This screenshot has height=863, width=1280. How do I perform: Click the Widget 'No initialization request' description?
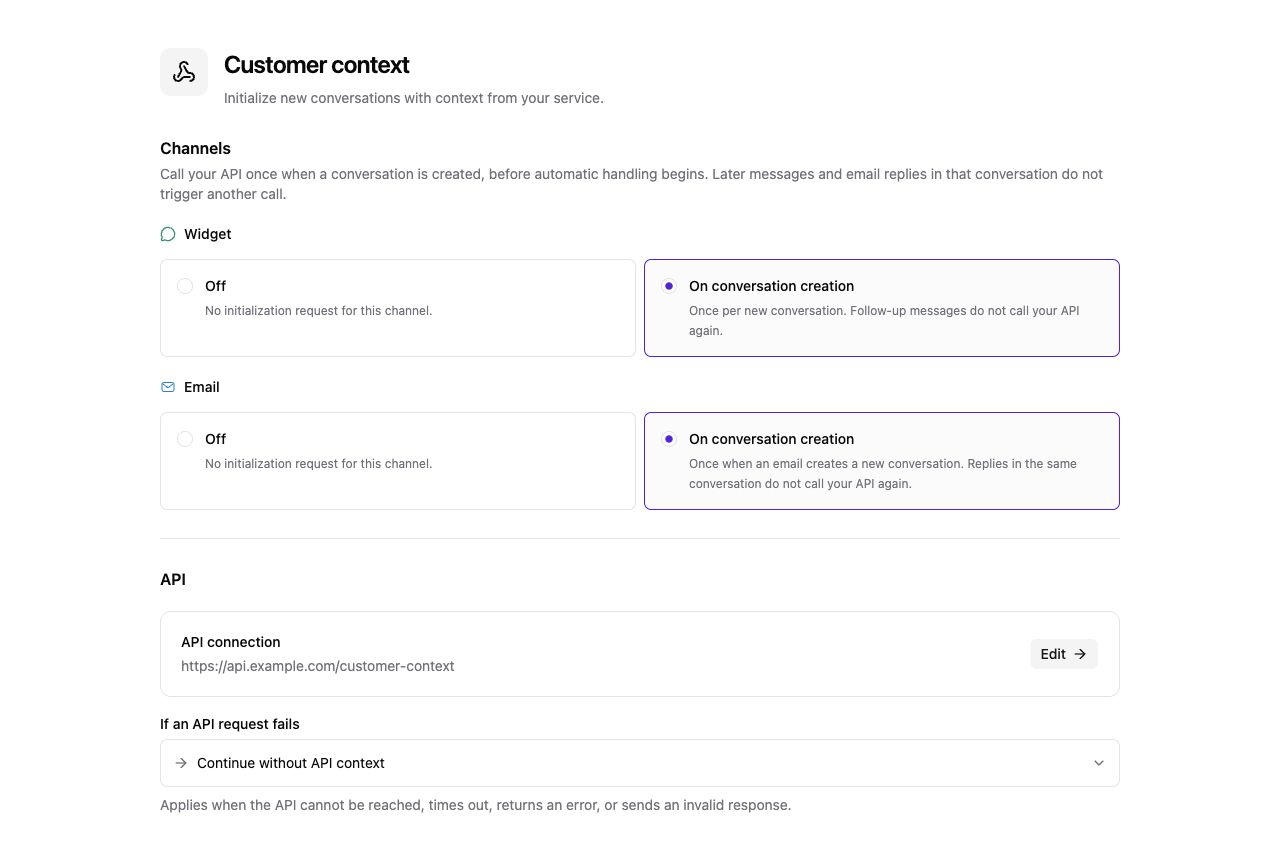pos(319,311)
